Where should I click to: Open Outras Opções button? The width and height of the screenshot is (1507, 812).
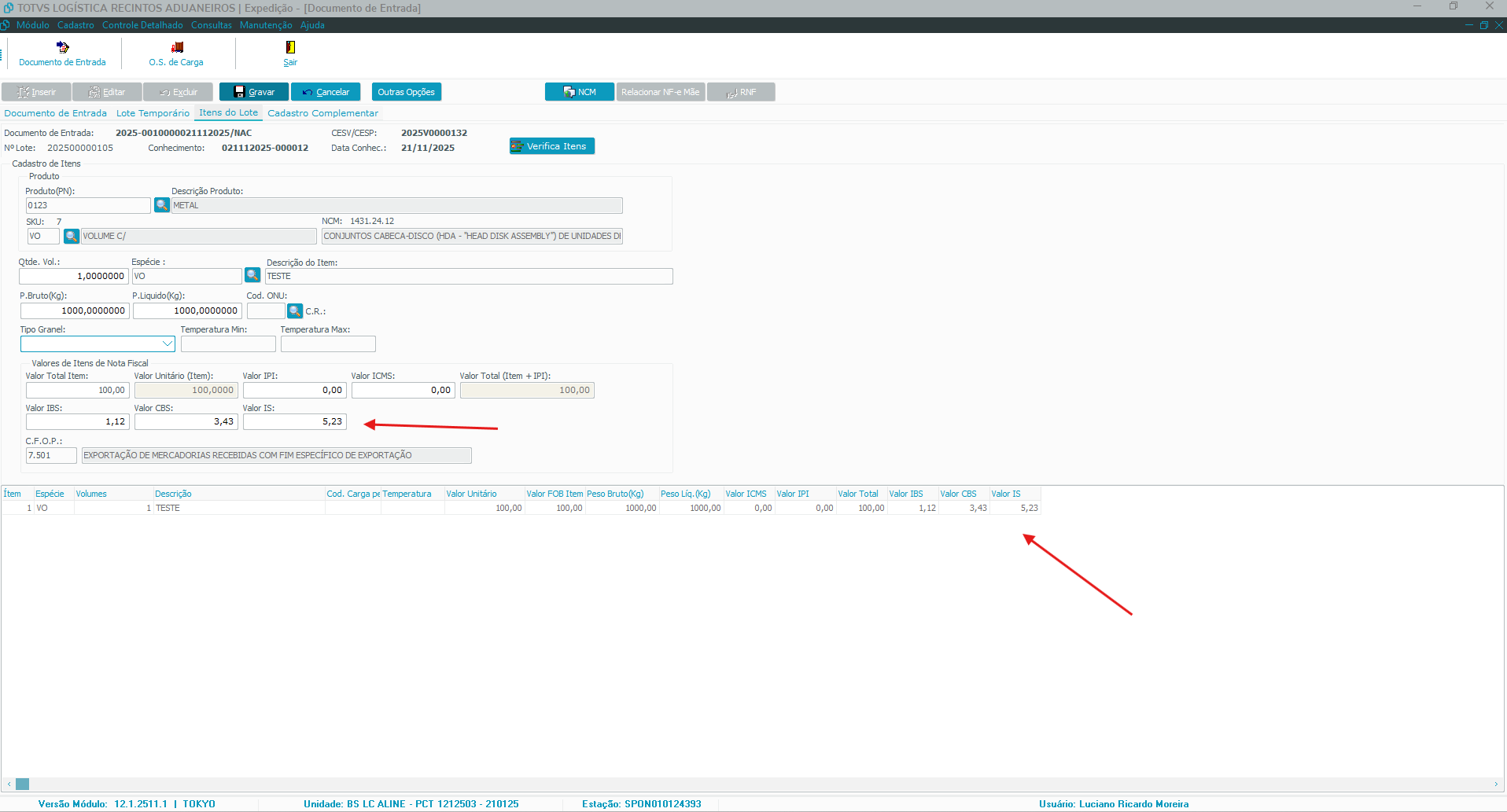407,92
